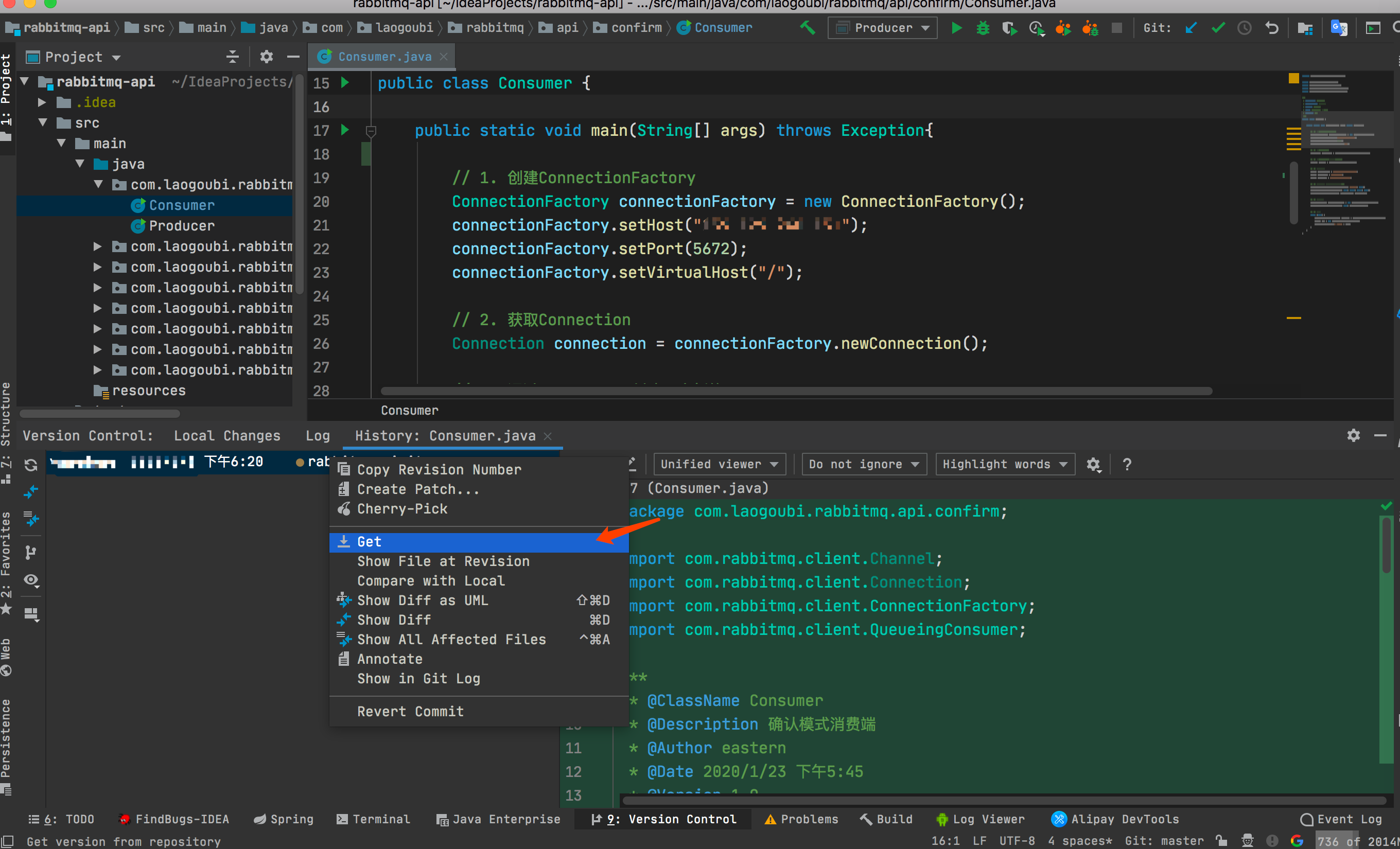Open FindBugs-IDEA tool window

pyautogui.click(x=173, y=819)
